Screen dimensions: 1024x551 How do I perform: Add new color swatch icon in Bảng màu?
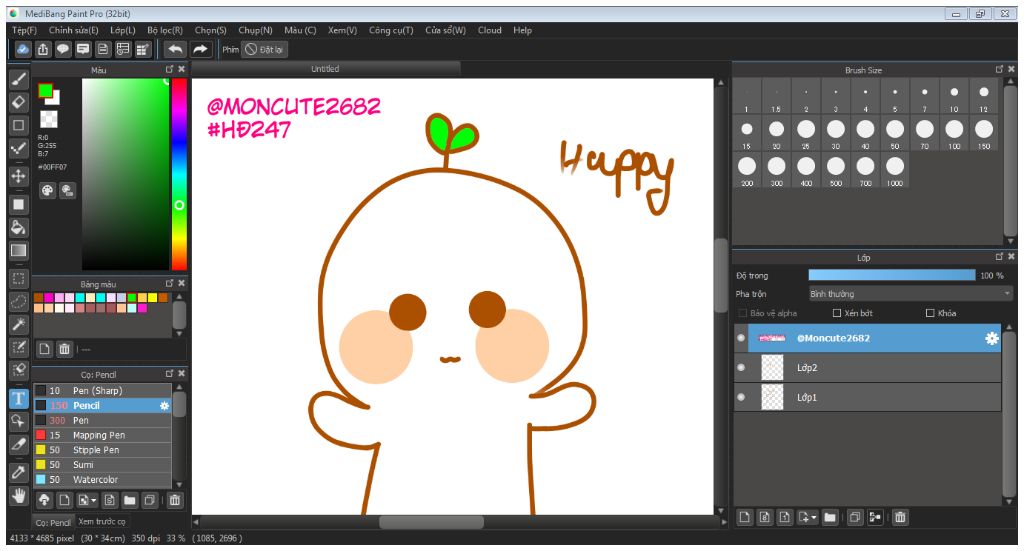pos(44,349)
